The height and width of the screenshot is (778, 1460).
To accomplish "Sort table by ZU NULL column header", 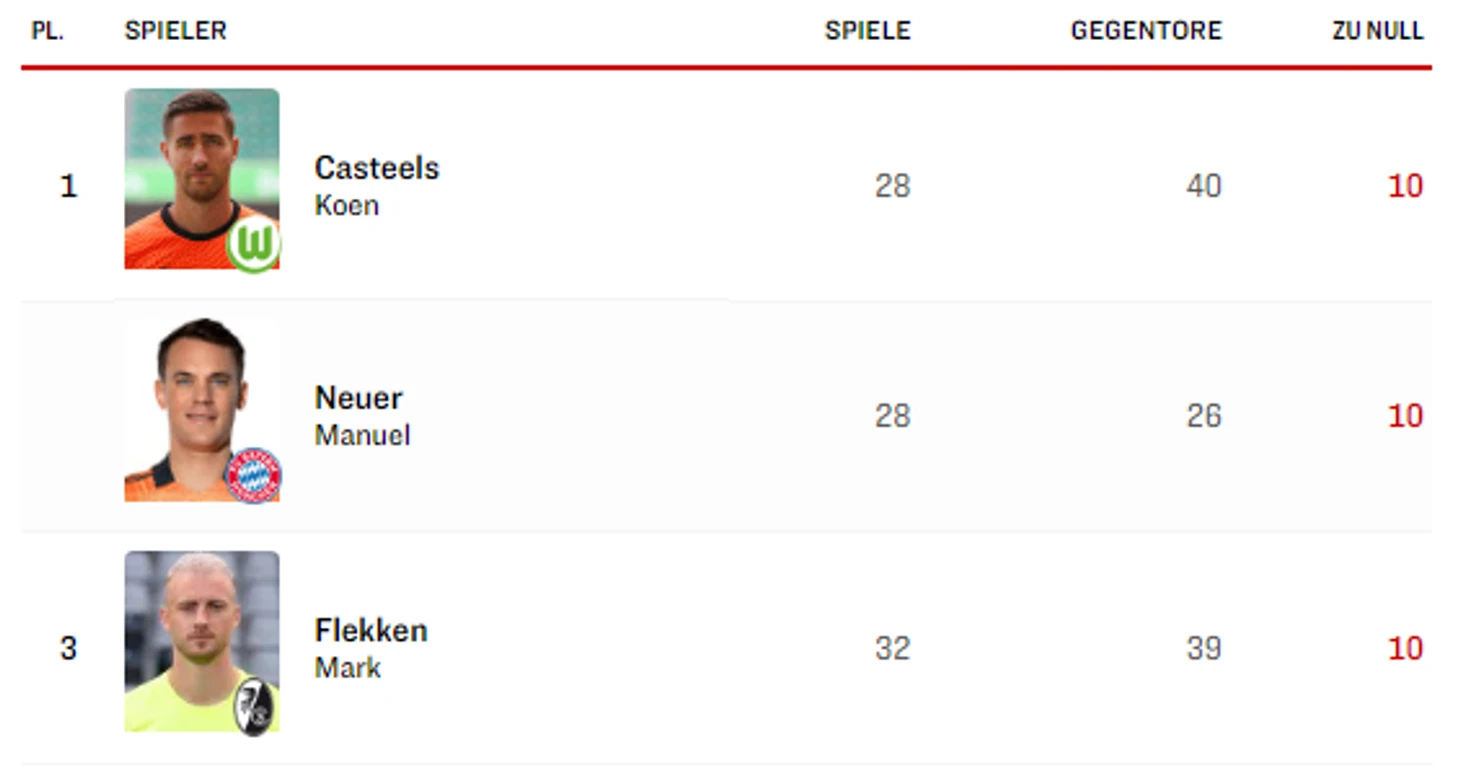I will pyautogui.click(x=1377, y=31).
